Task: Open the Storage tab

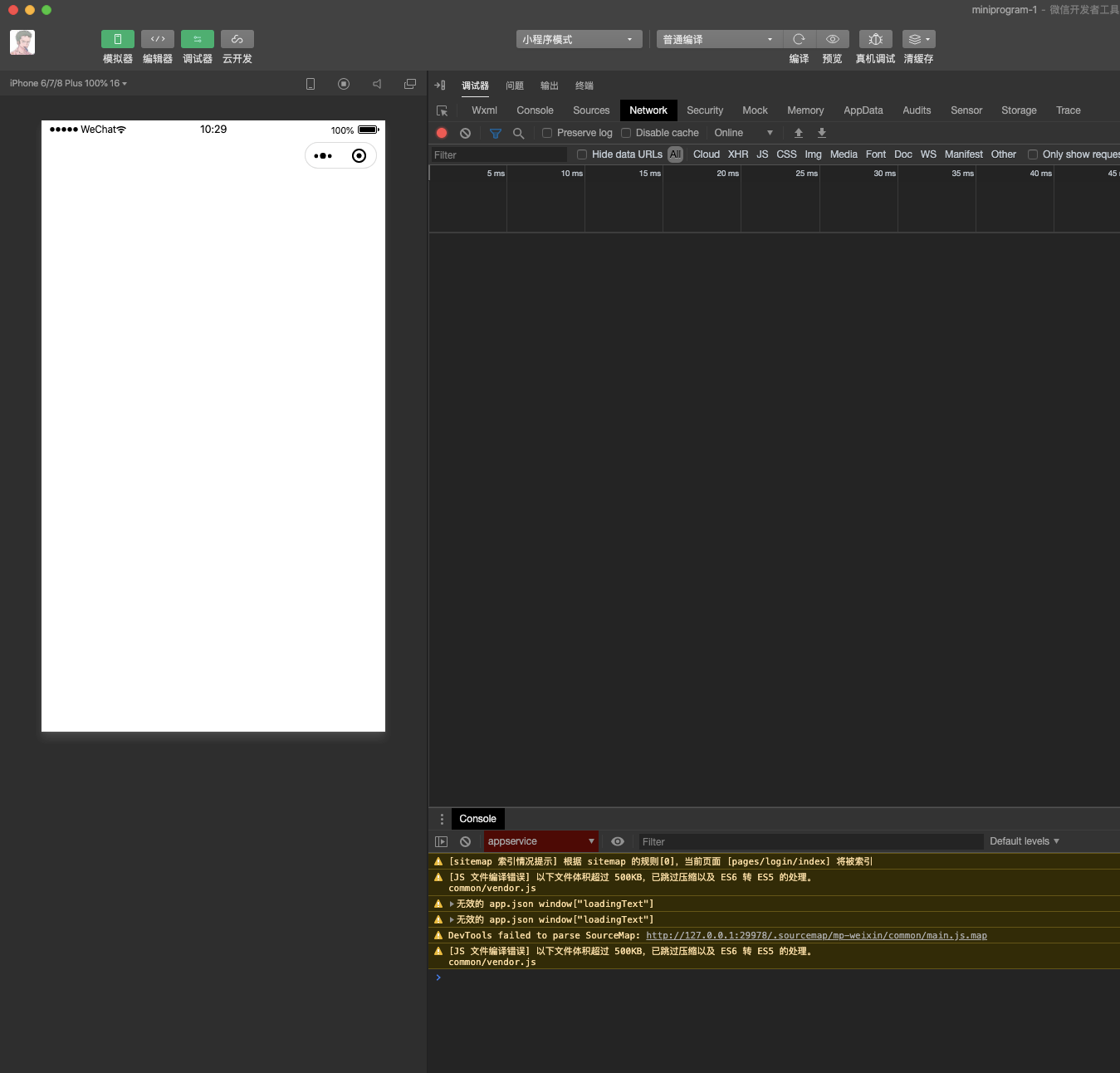Action: 1019,110
